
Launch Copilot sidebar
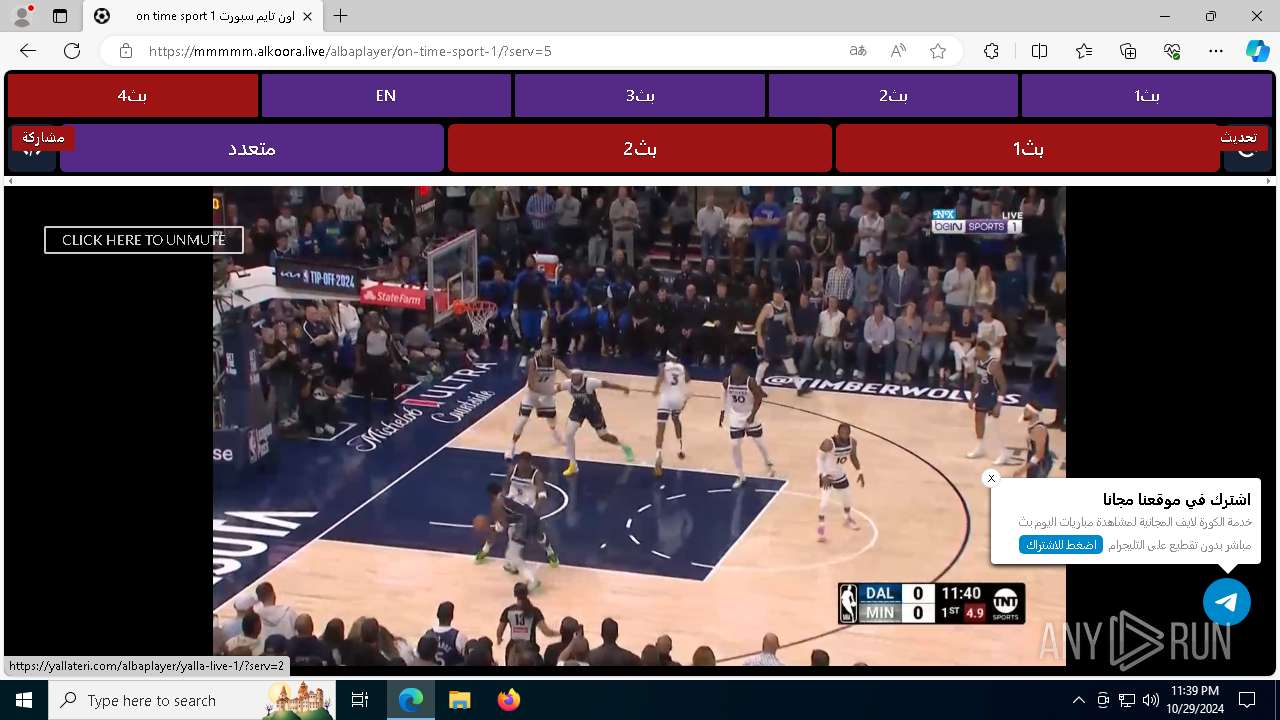[1257, 51]
